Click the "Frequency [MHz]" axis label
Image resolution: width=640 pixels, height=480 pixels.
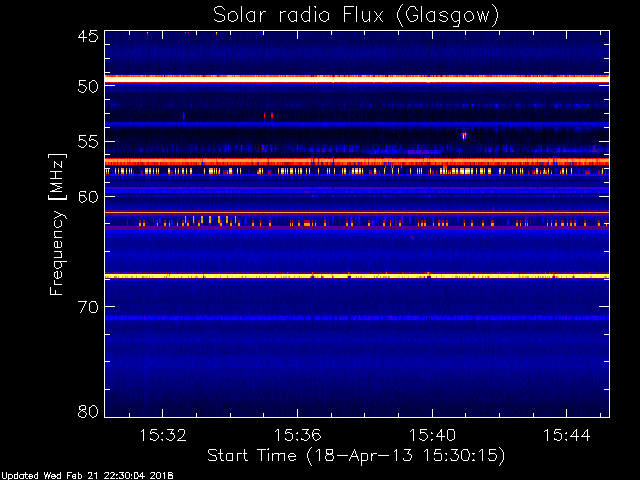tap(57, 224)
